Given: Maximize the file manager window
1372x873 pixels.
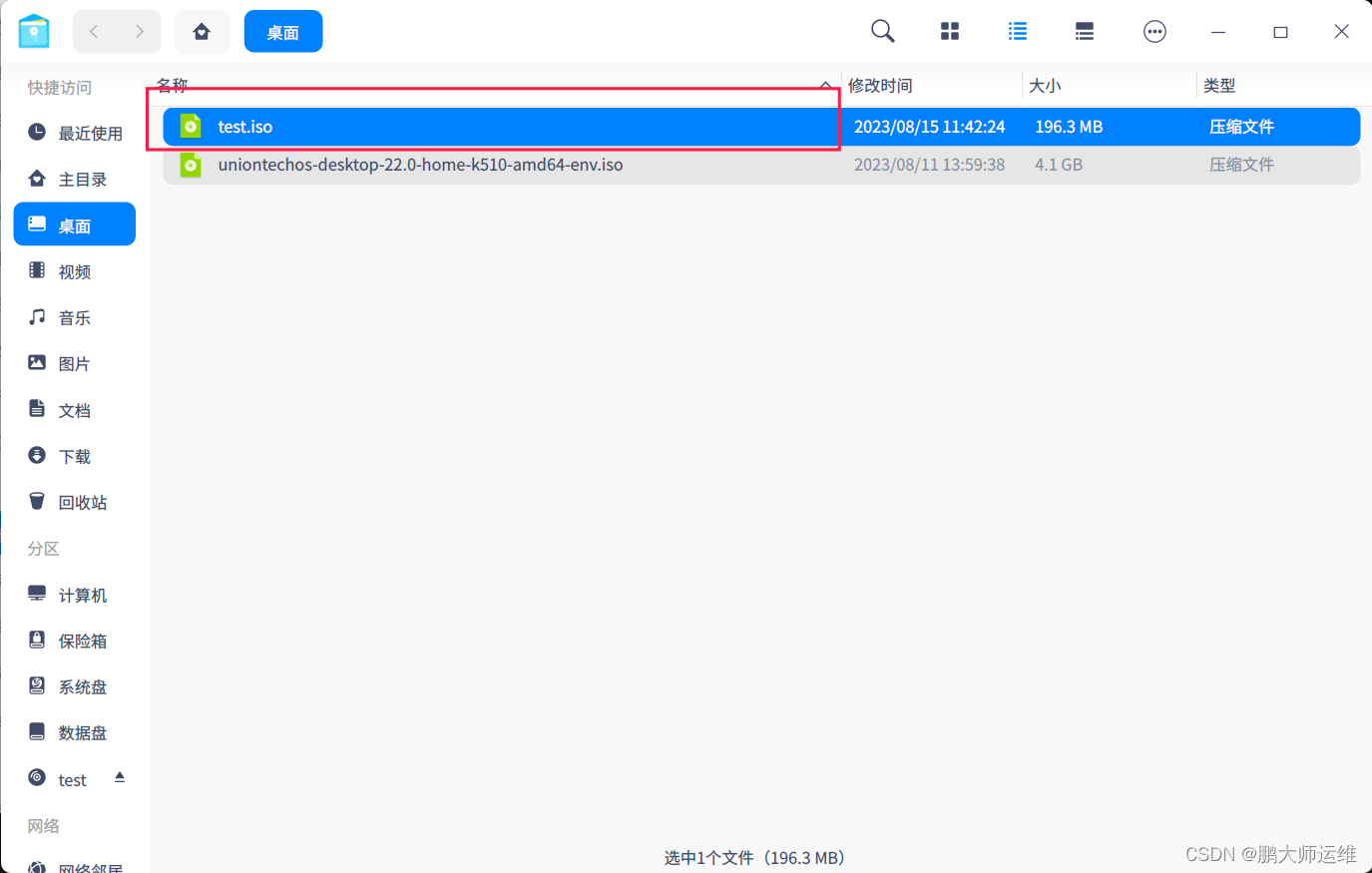Looking at the screenshot, I should [x=1280, y=32].
